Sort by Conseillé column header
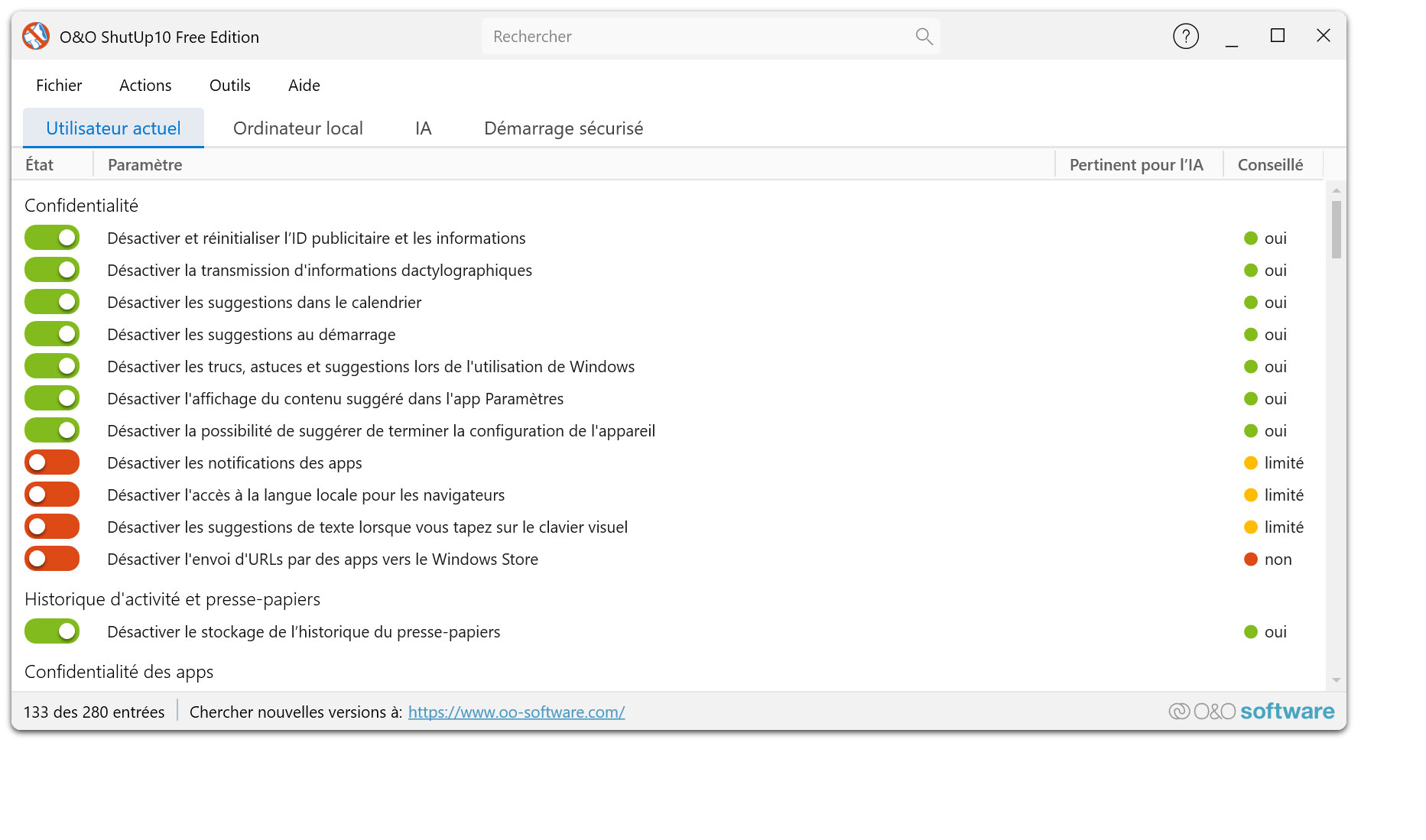Image resolution: width=1426 pixels, height=840 pixels. coord(1272,164)
